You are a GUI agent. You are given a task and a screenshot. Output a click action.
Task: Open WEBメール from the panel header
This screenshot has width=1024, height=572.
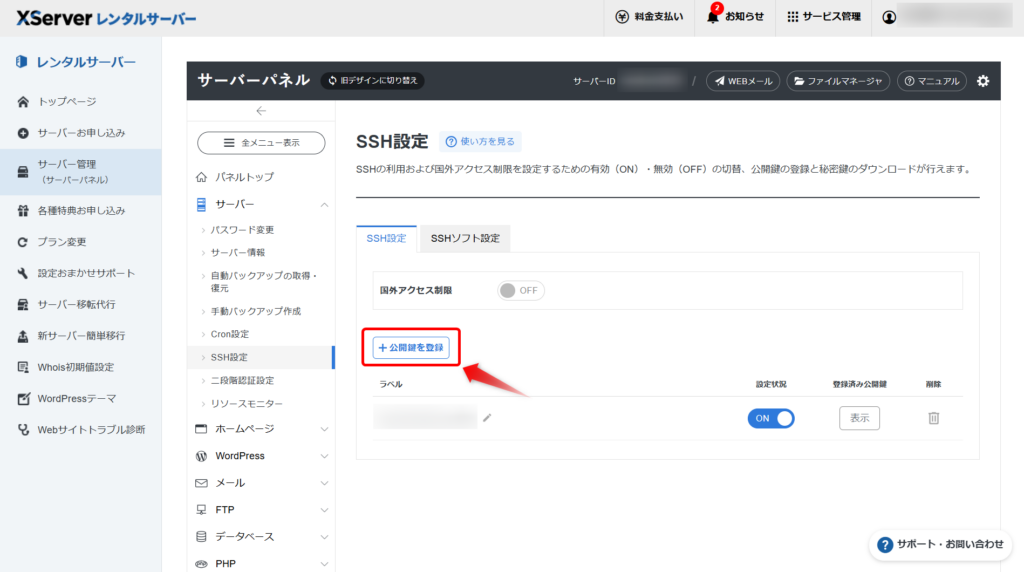point(743,81)
